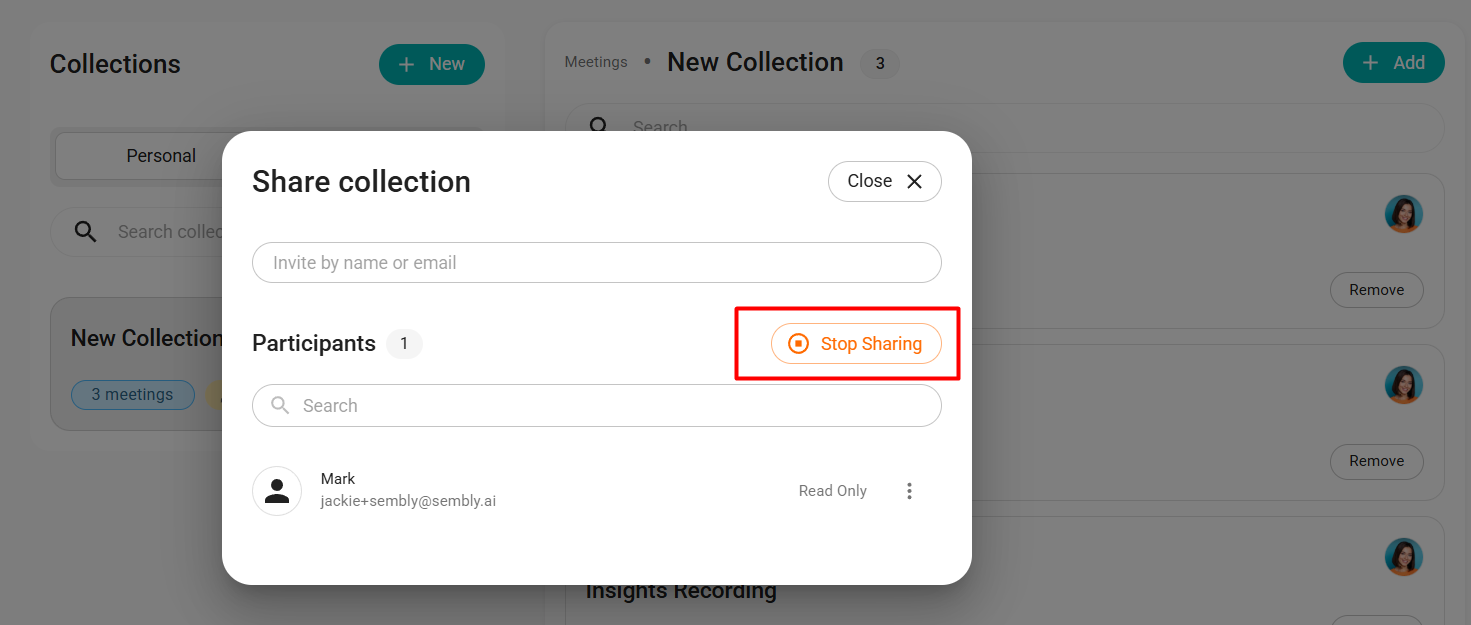Click the participants count badge
This screenshot has height=625, width=1471.
tap(404, 344)
